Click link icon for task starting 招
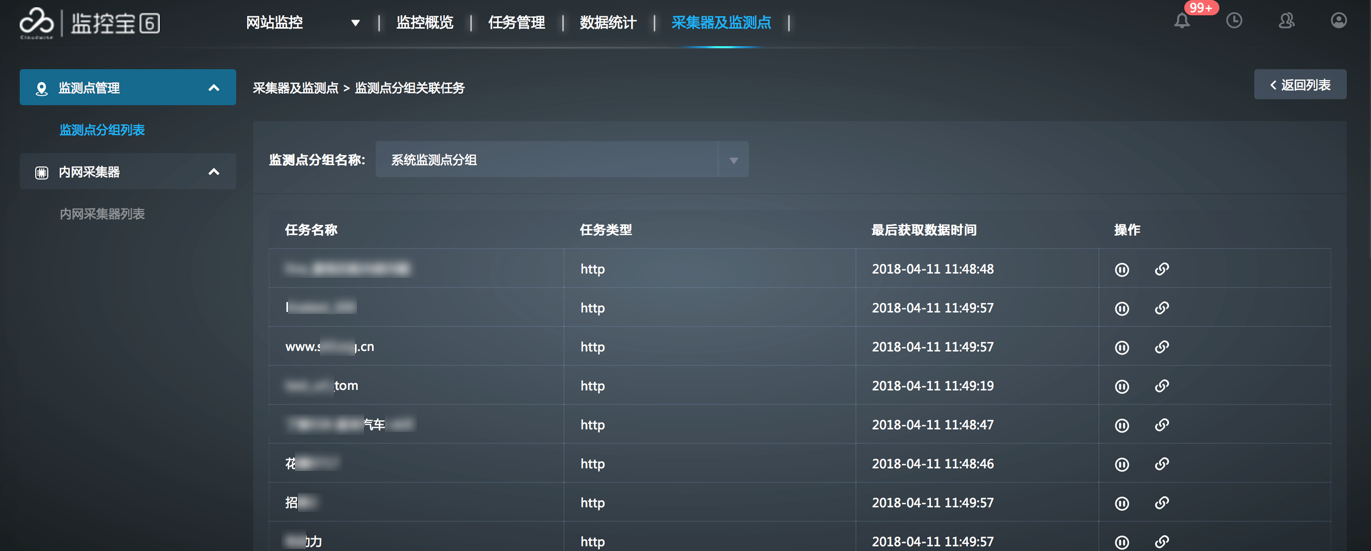The image size is (1371, 551). click(x=1162, y=503)
